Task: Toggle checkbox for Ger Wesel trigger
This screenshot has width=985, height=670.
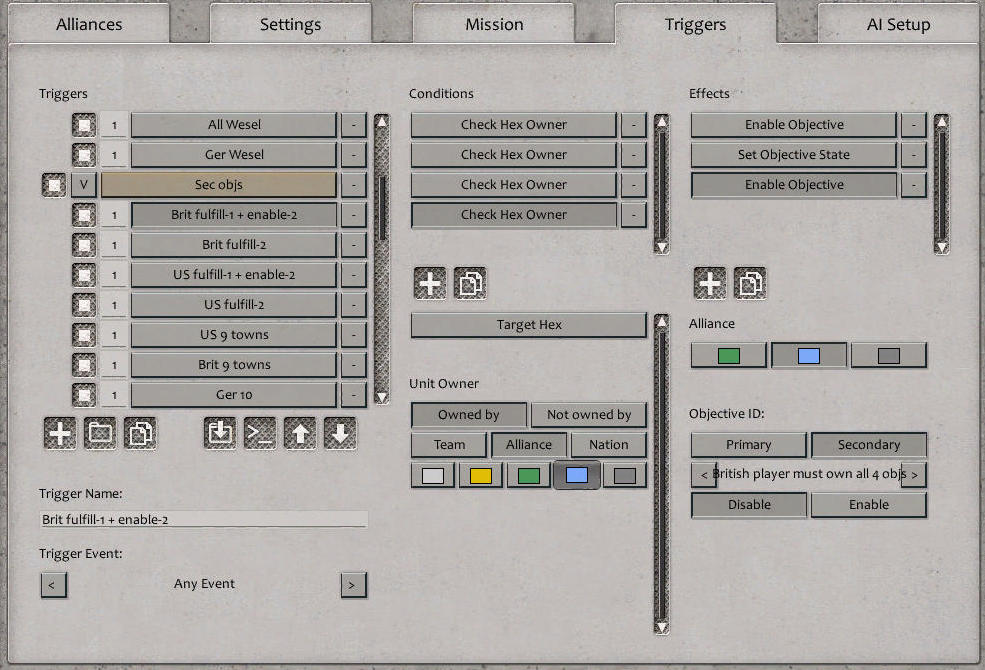Action: click(84, 154)
